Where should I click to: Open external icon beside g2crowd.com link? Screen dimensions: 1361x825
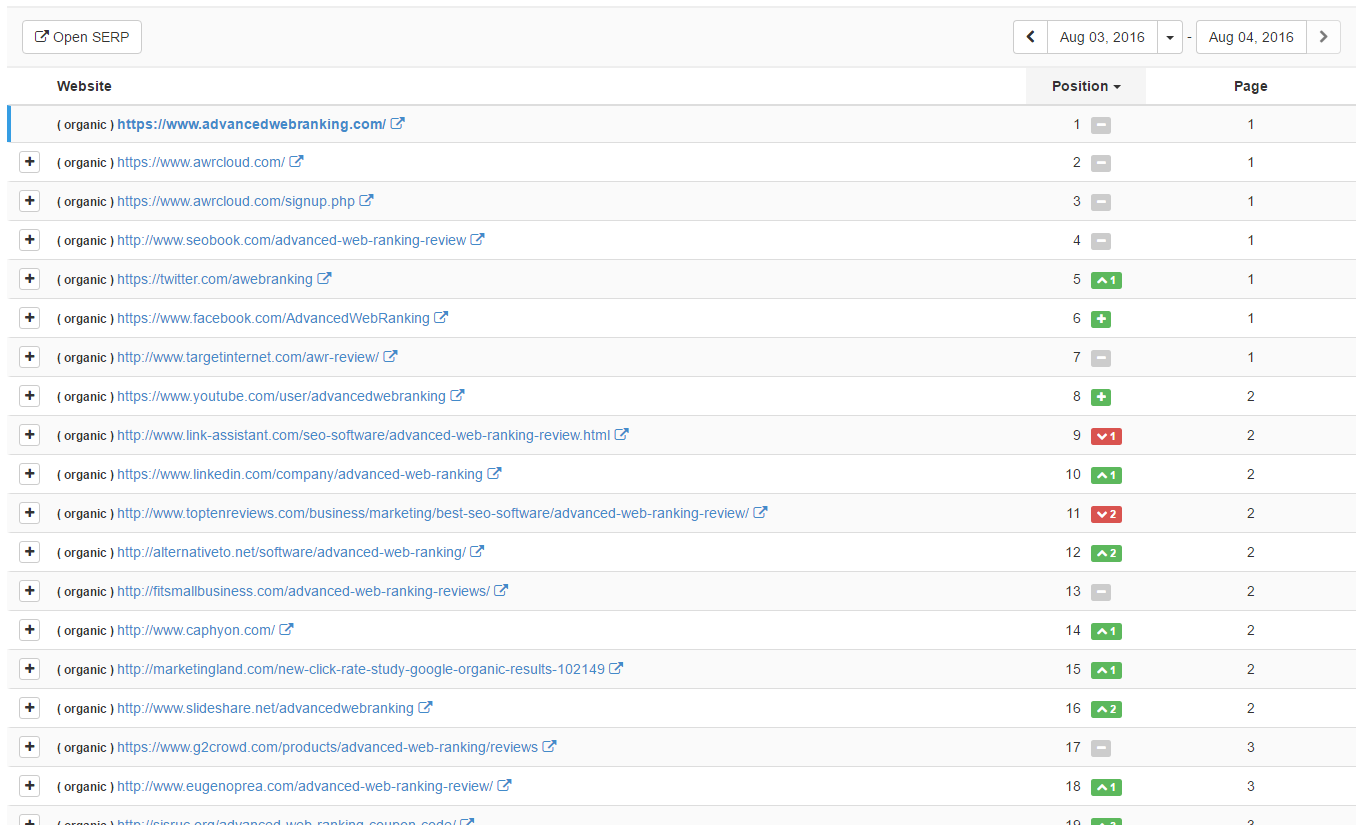click(550, 746)
